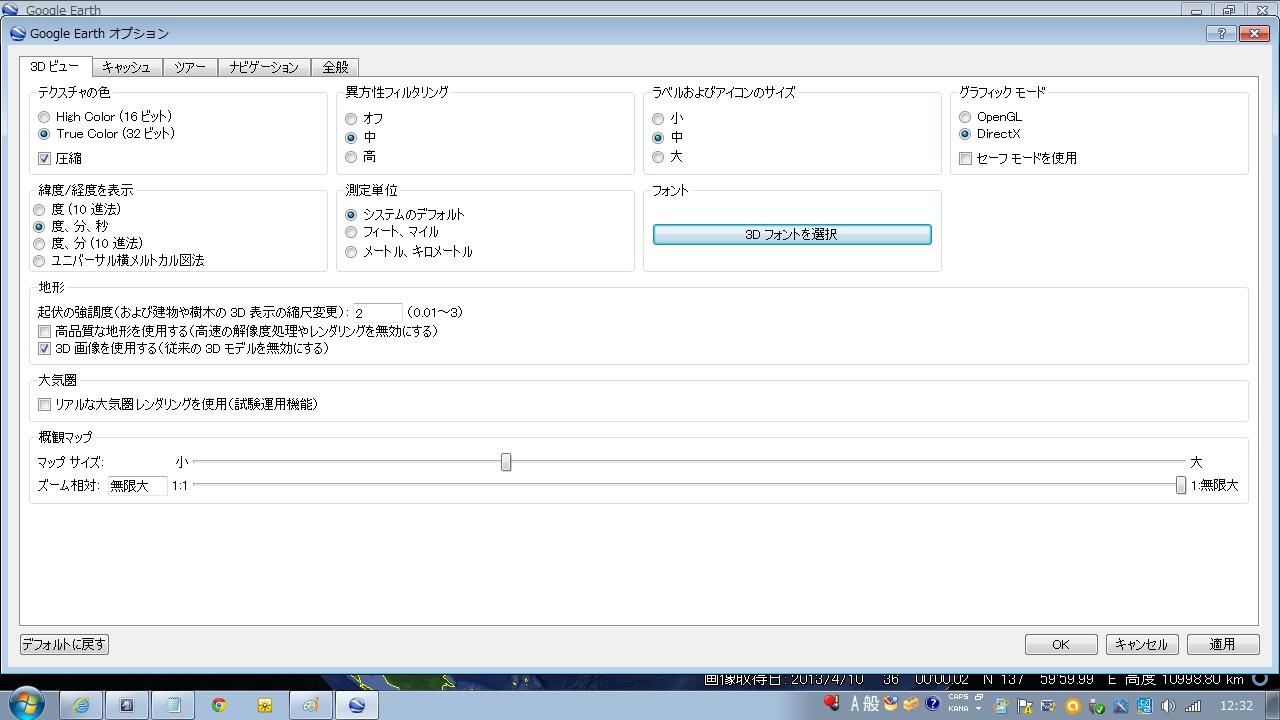The image size is (1280, 720).
Task: Click the マップ サイズ slider handle
Action: pos(506,462)
